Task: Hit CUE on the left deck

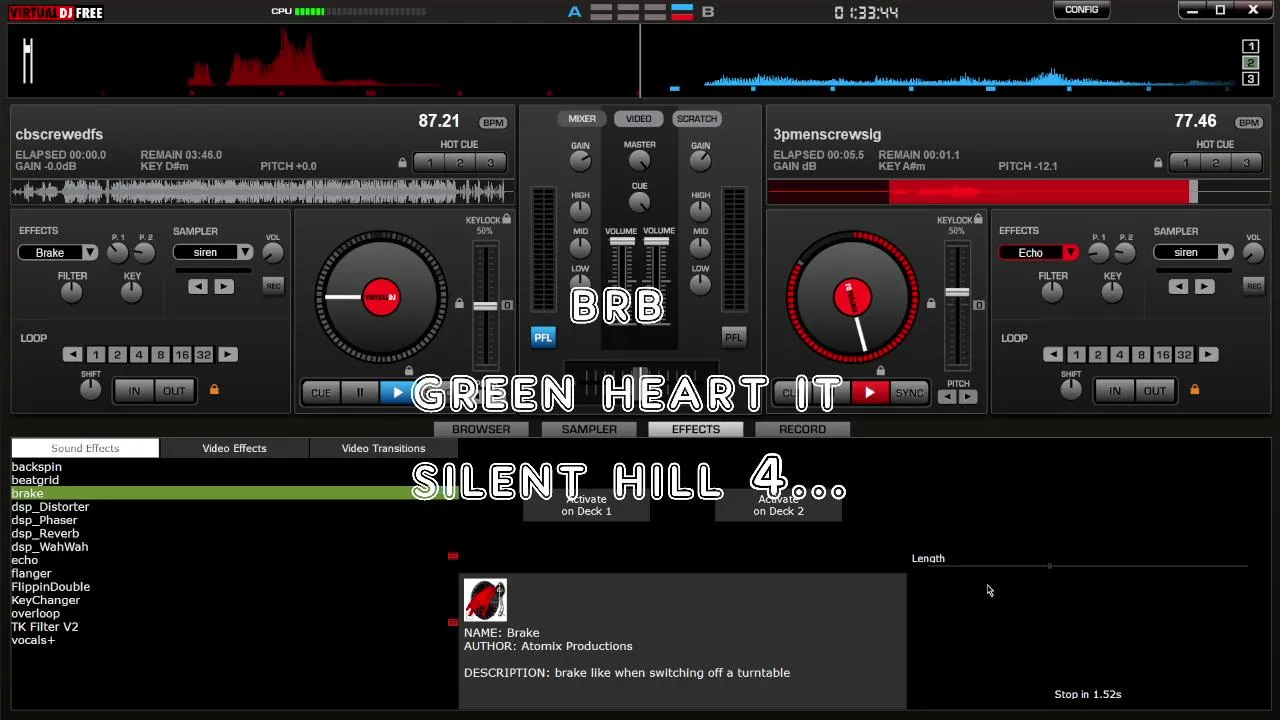Action: [321, 393]
